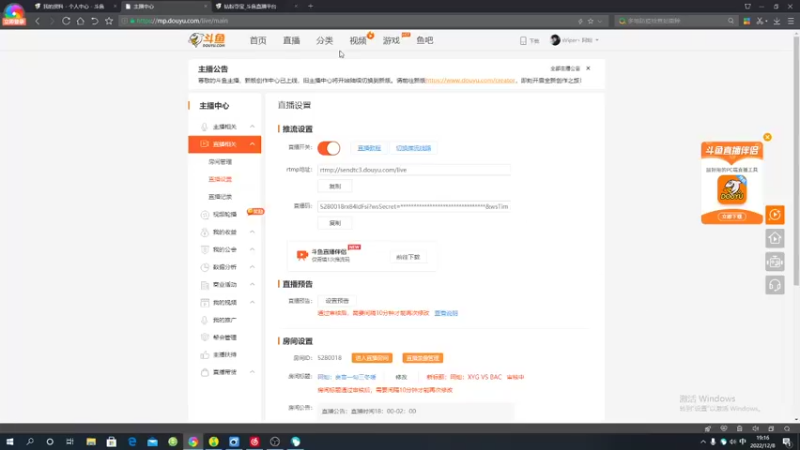The width and height of the screenshot is (800, 450).
Task: Click the floating headset support icon
Action: pos(775,285)
